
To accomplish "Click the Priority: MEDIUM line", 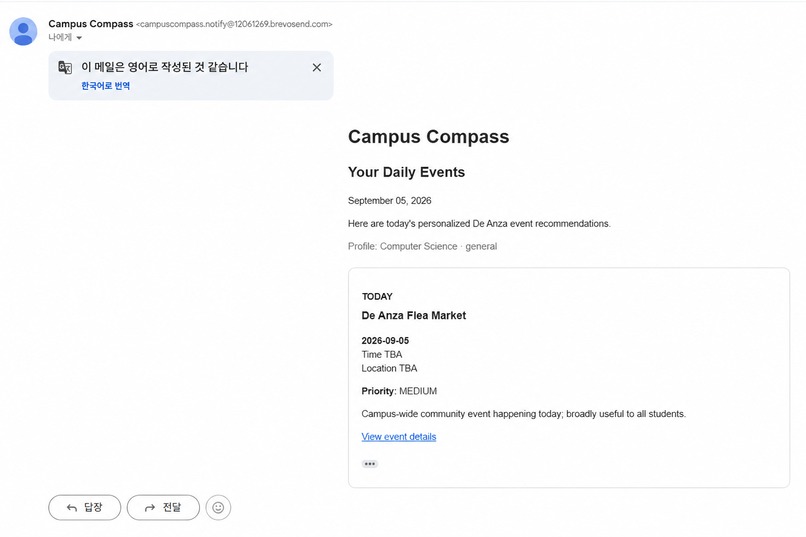I will tap(399, 391).
